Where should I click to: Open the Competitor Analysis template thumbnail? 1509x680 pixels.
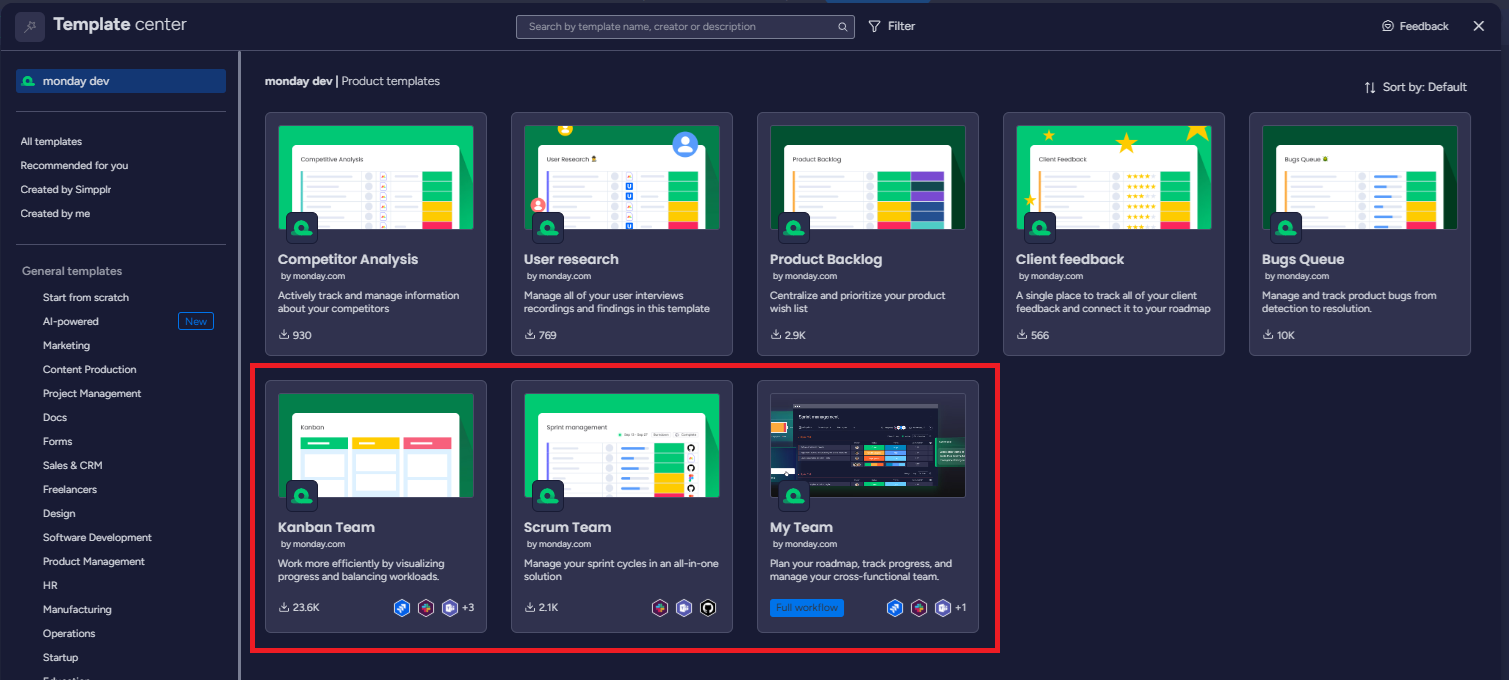(x=375, y=177)
